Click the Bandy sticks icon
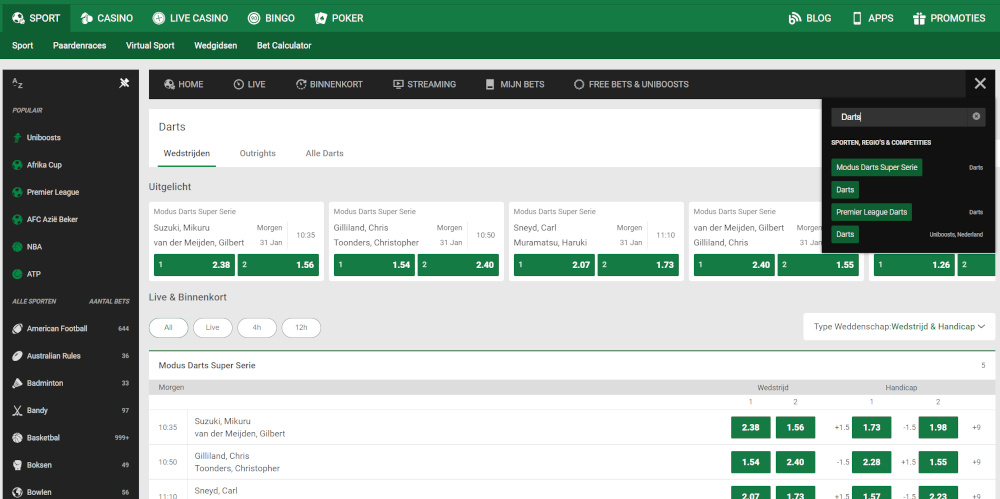Viewport: 1000px width, 499px height. point(17,410)
